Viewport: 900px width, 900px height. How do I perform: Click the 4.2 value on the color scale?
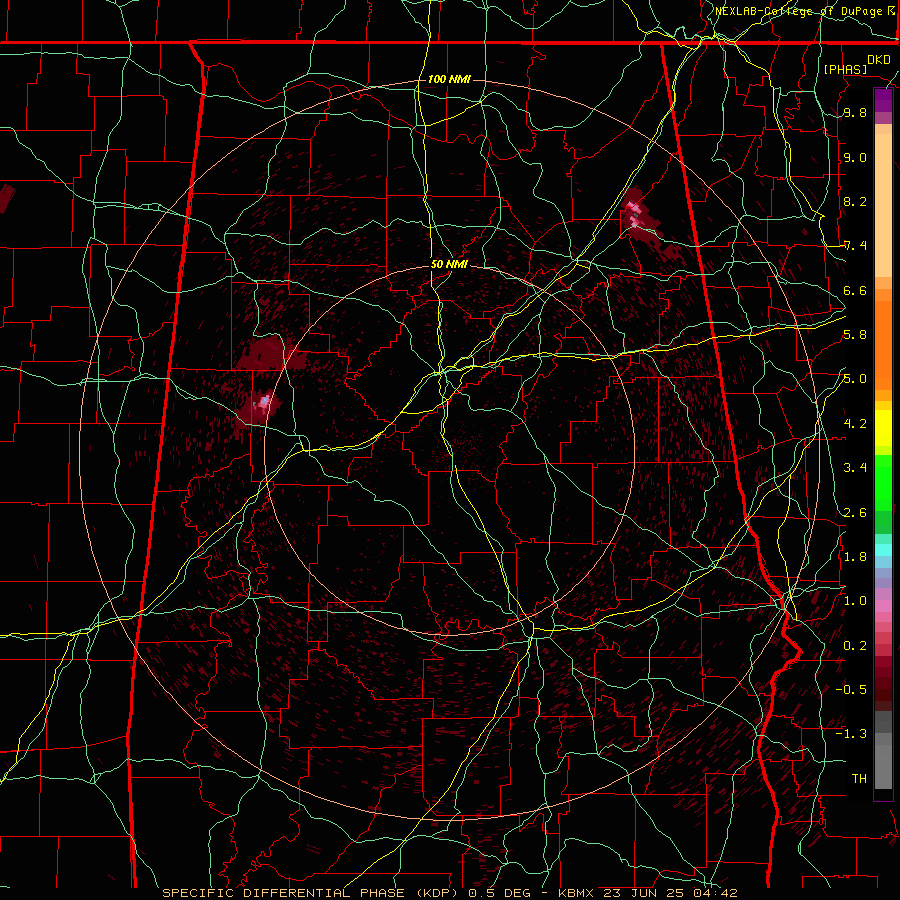pyautogui.click(x=855, y=424)
